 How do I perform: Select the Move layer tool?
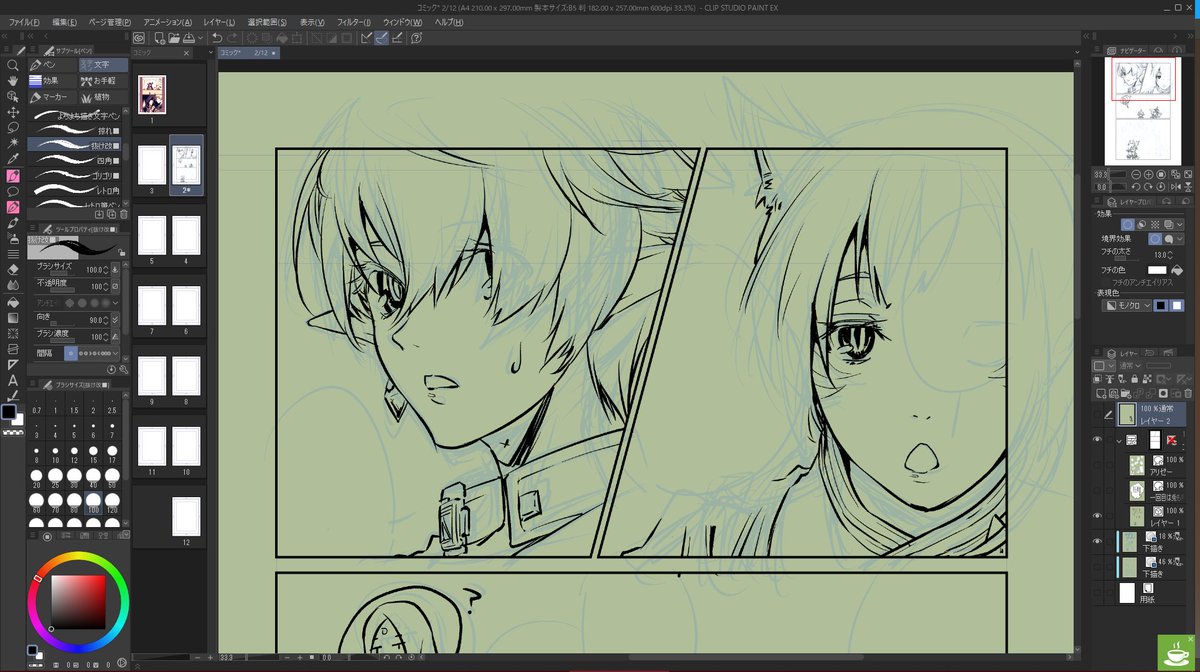pos(13,112)
